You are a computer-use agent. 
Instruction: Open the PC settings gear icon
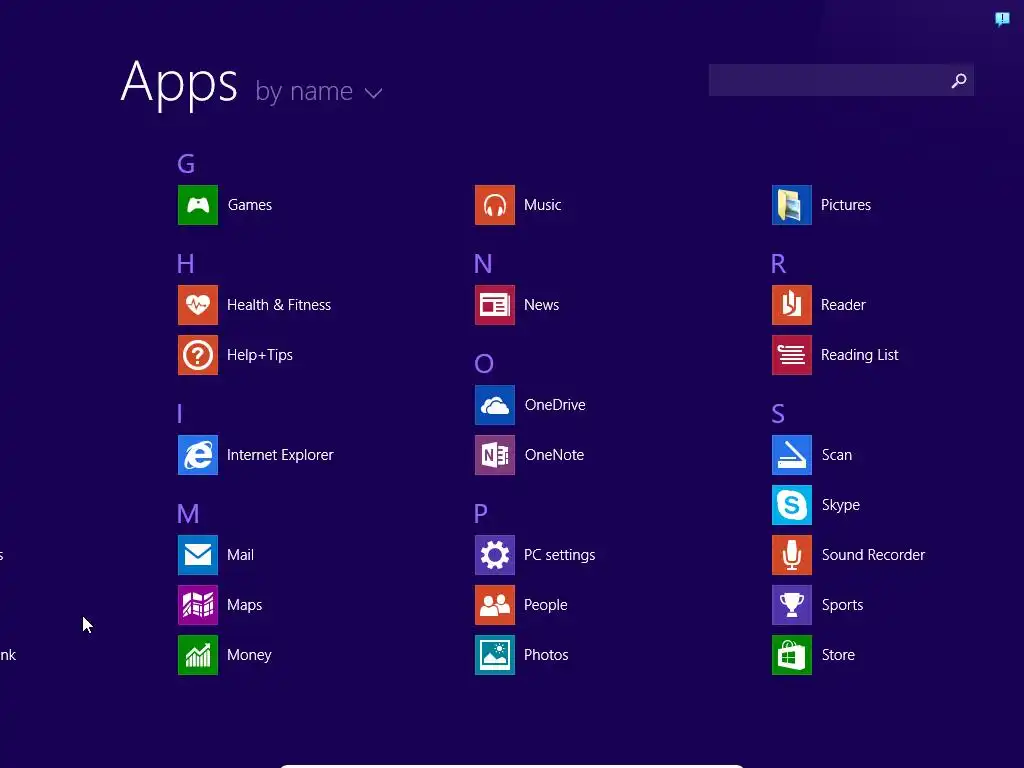pos(495,555)
